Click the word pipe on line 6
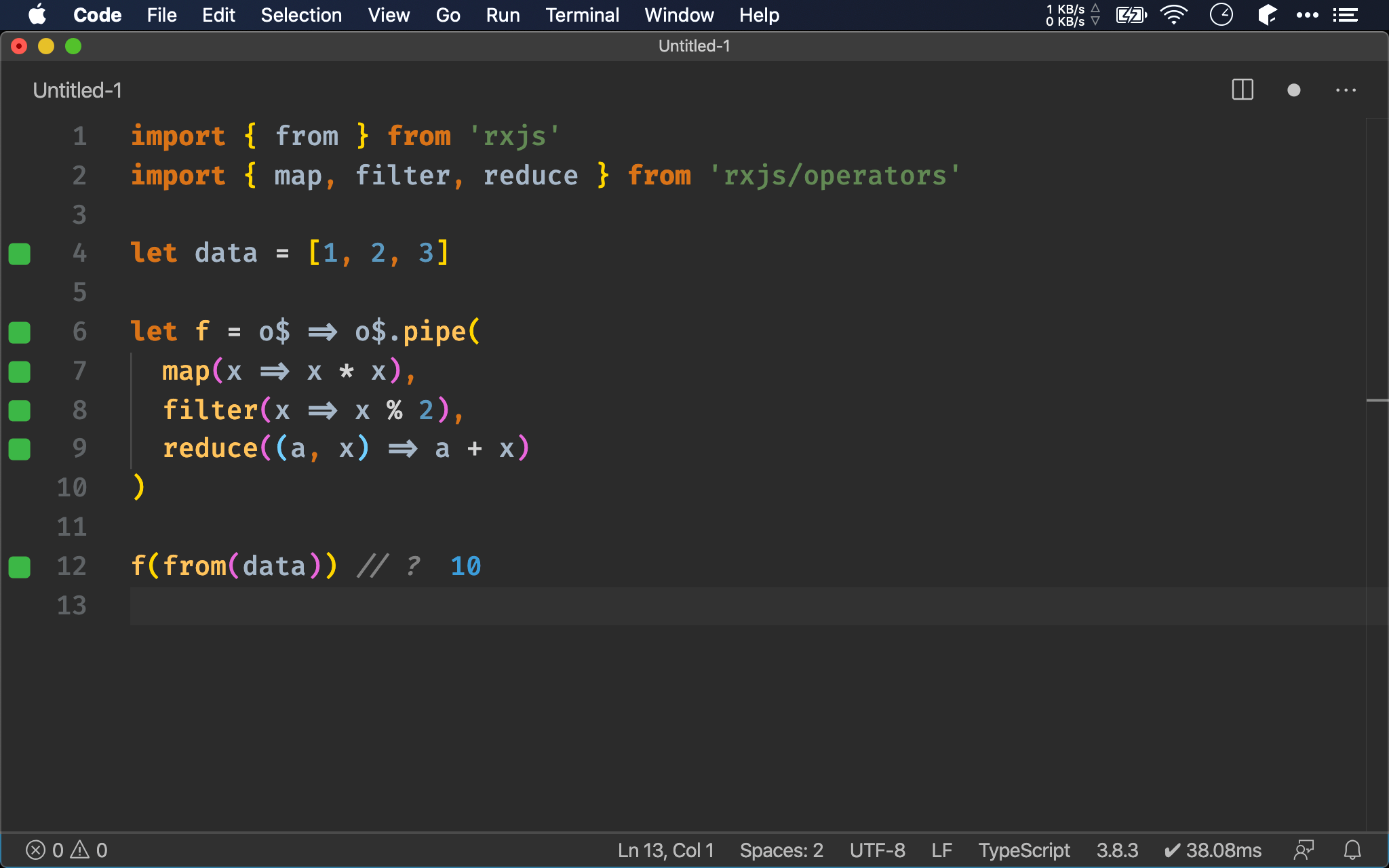This screenshot has height=868, width=1389. point(435,332)
